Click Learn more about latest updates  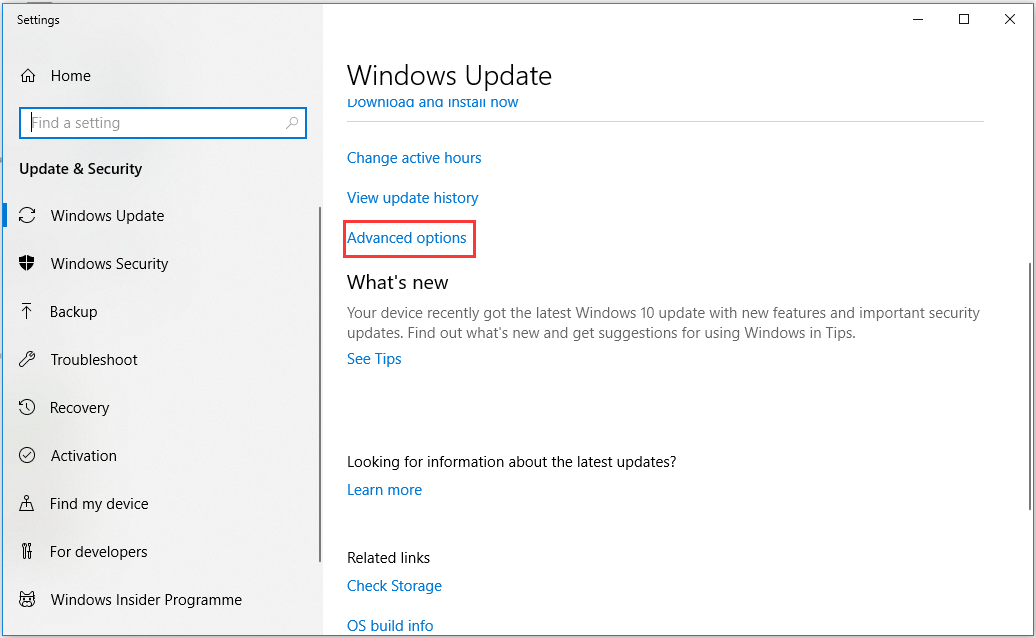click(x=384, y=490)
